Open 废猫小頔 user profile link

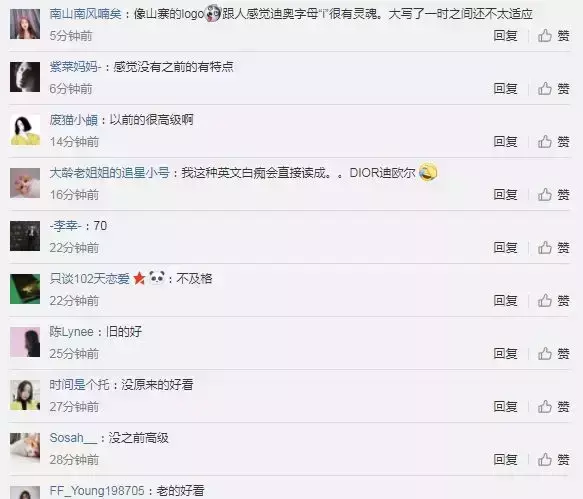(x=74, y=120)
